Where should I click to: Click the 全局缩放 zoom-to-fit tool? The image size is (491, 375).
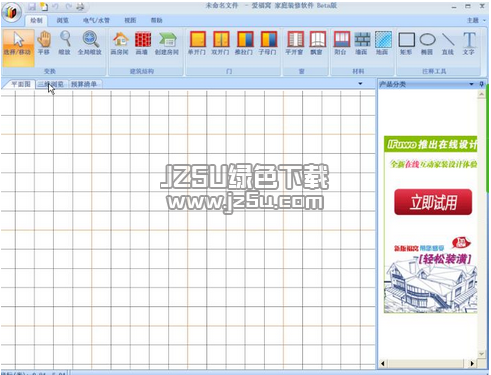90,43
